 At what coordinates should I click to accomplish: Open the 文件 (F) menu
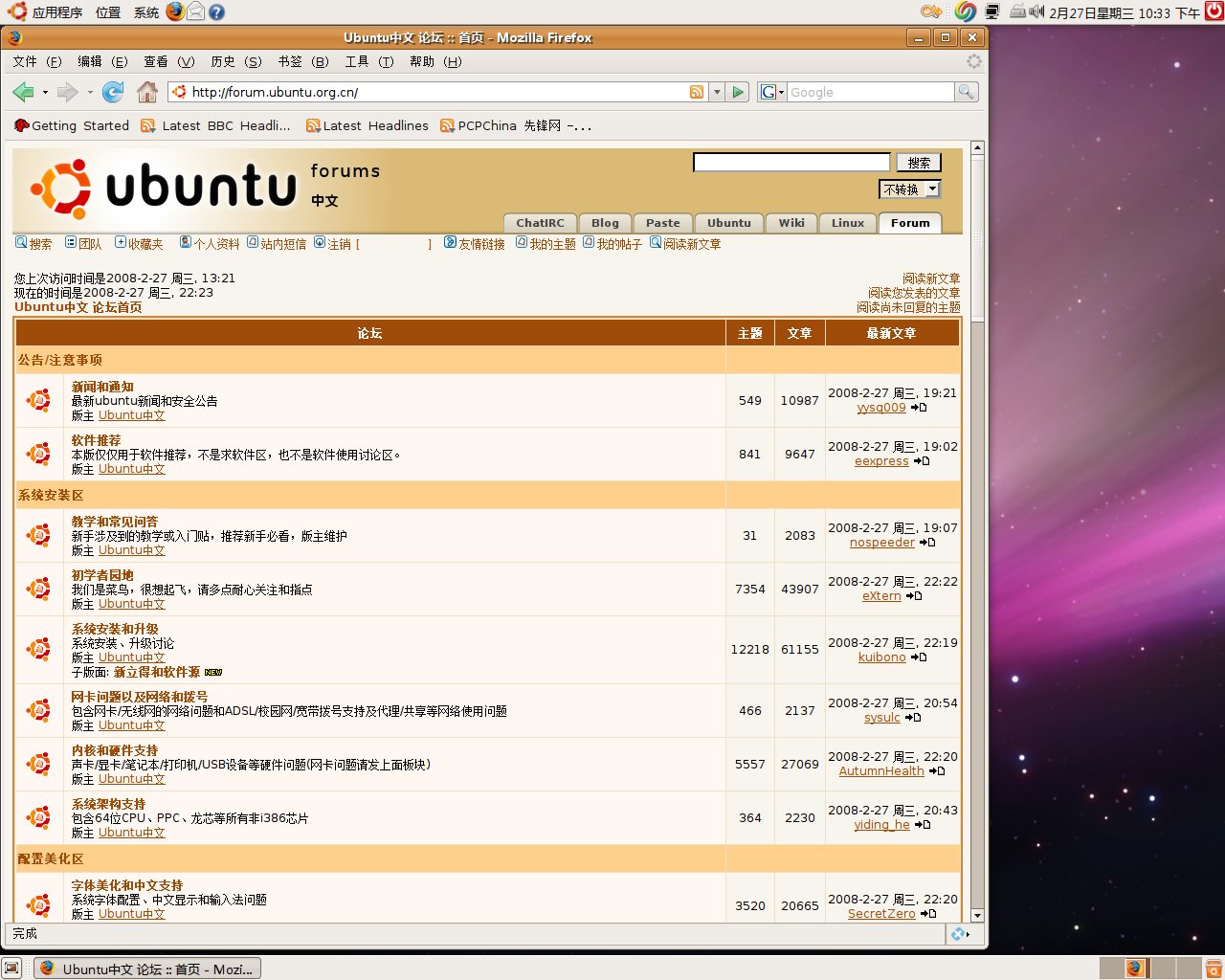click(37, 61)
